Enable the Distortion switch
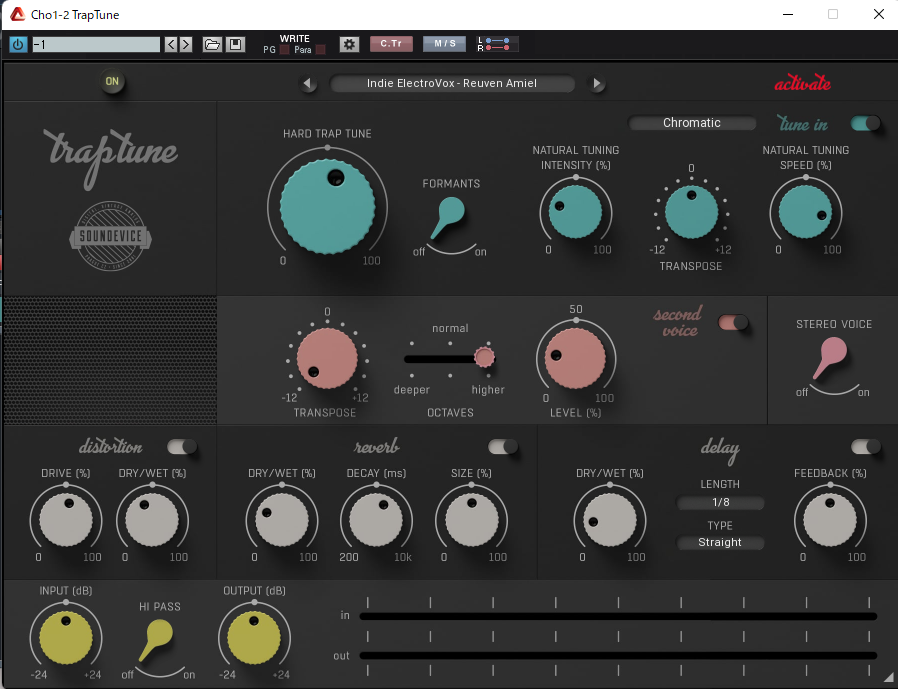898x689 pixels. [182, 447]
